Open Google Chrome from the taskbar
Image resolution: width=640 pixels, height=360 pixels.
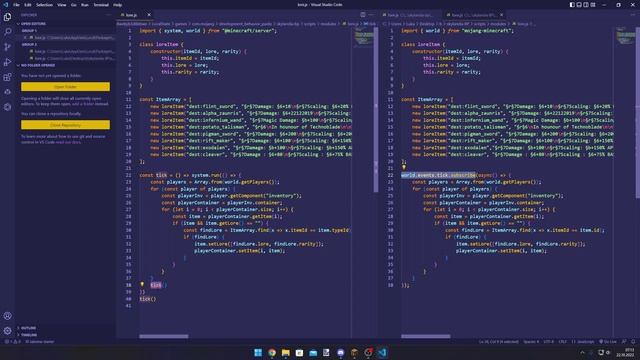[x=272, y=352]
